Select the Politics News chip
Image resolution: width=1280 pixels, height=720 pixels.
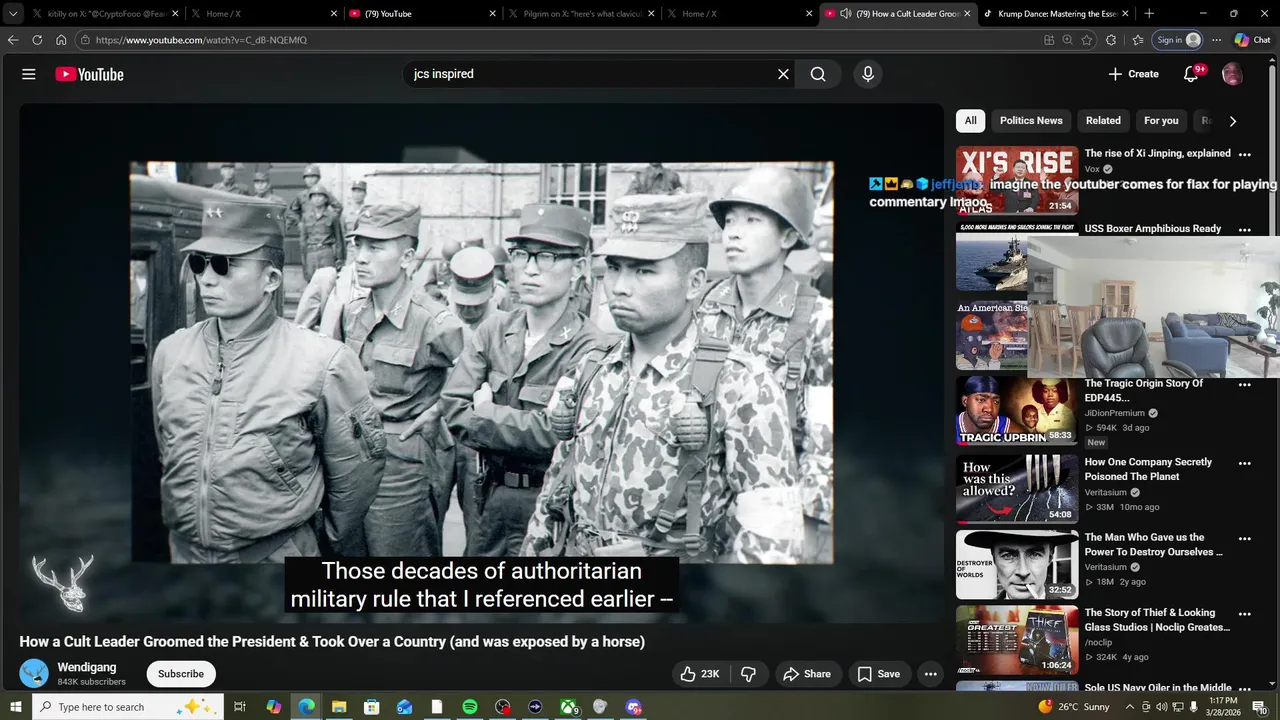pos(1031,120)
